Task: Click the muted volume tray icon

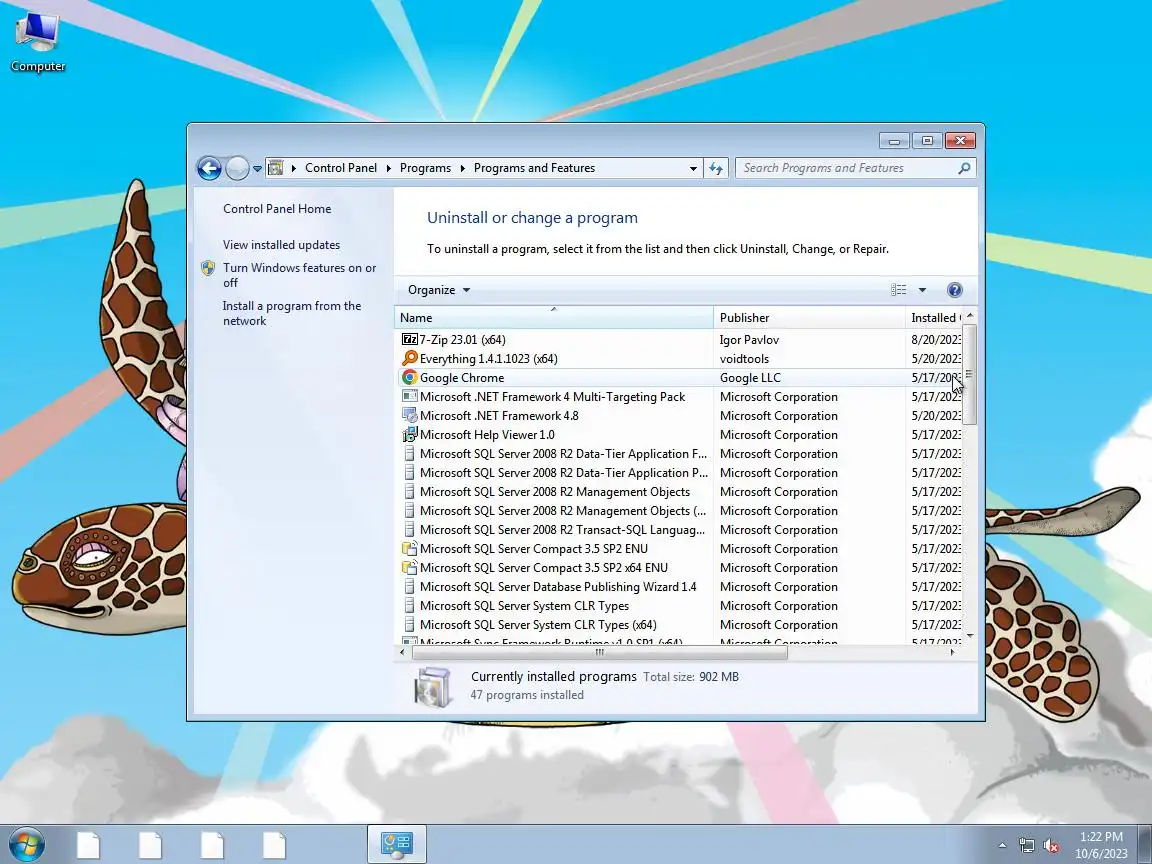Action: 1051,846
